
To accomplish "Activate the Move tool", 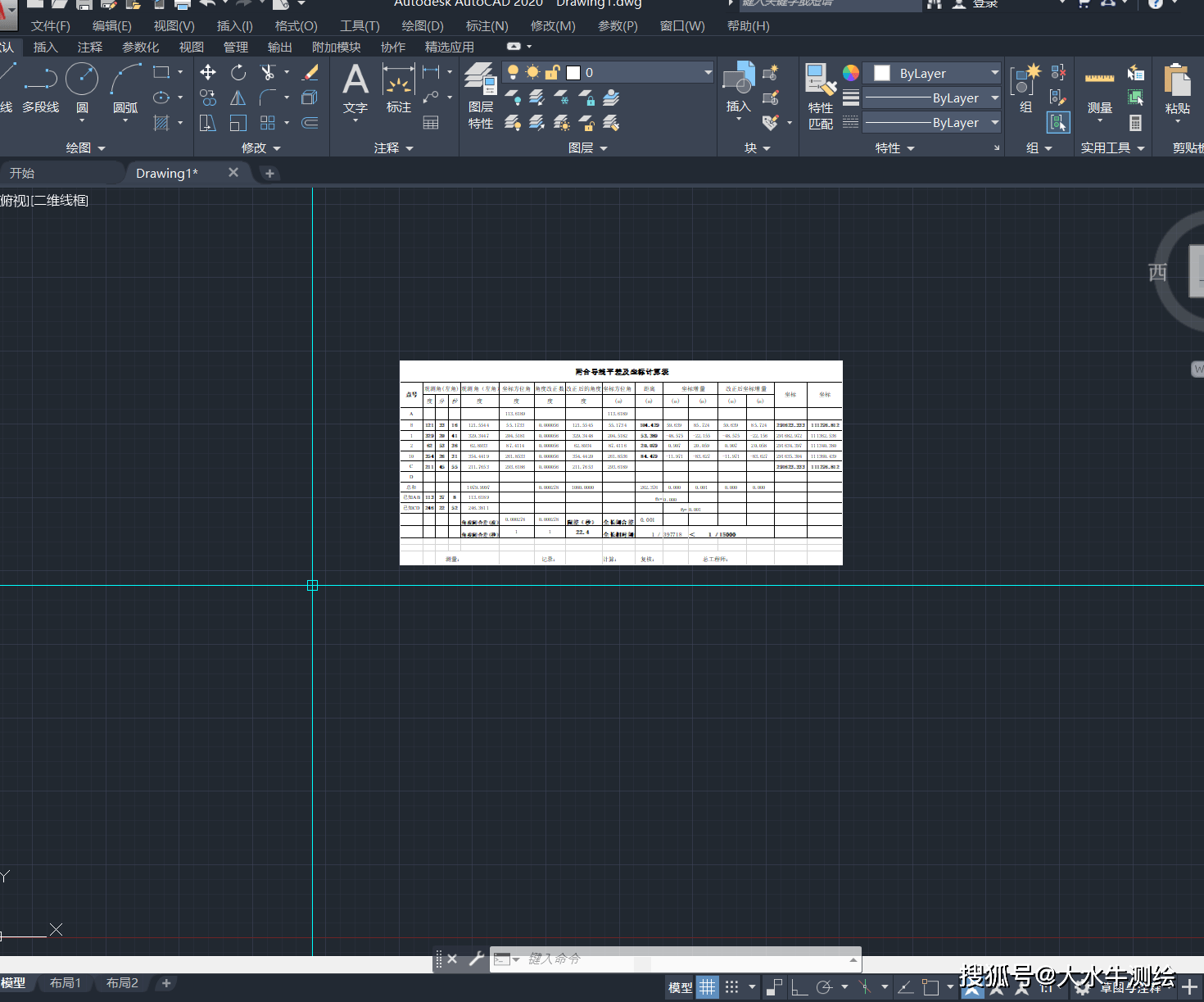I will click(208, 72).
